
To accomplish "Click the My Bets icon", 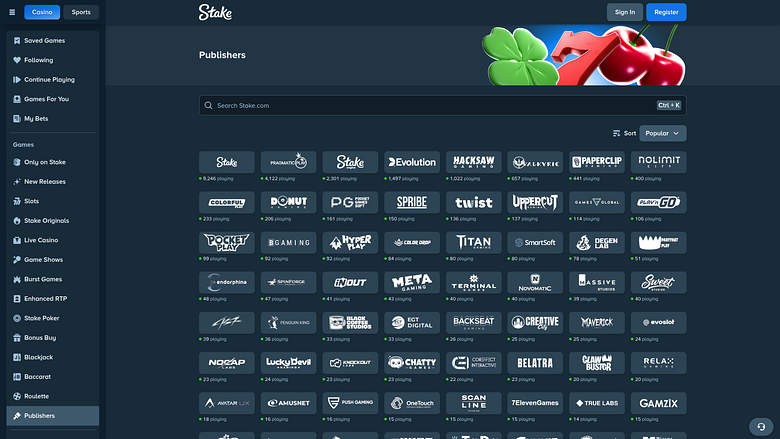I will click(17, 119).
